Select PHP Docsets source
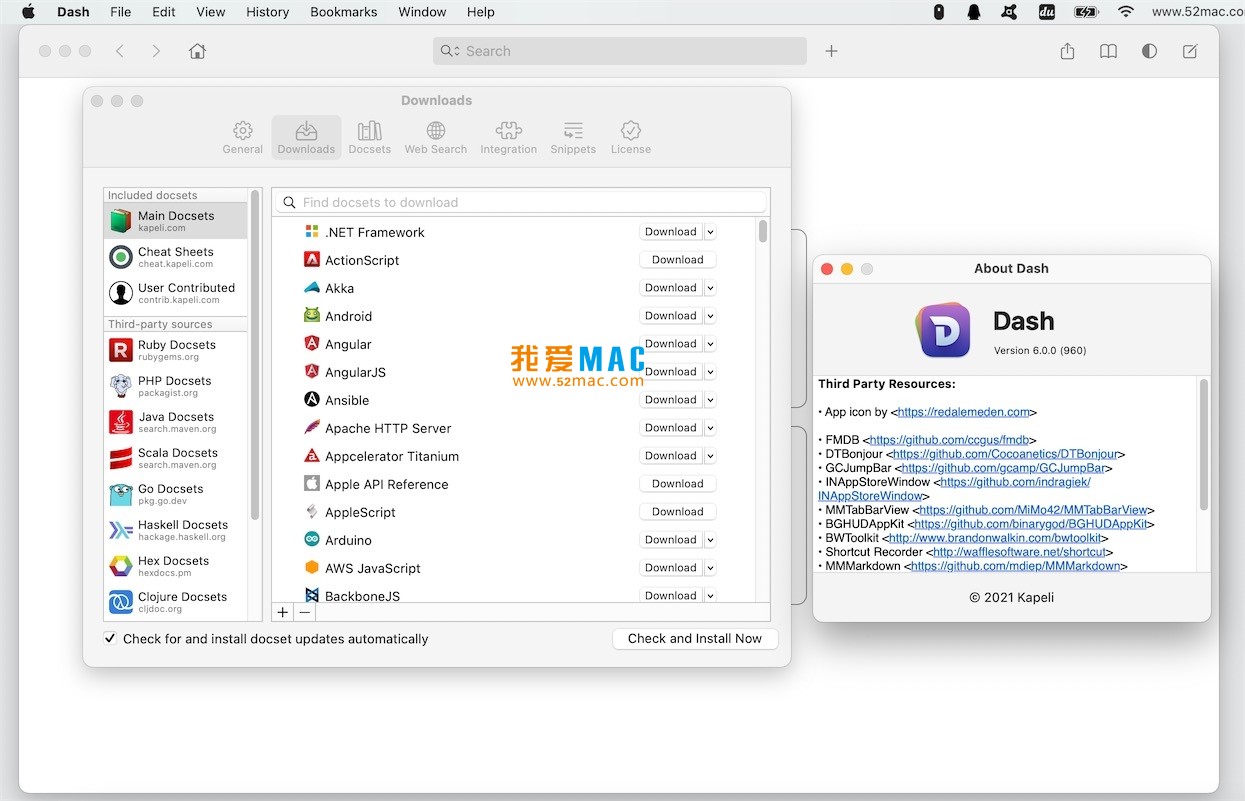Image resolution: width=1245 pixels, height=801 pixels. pos(175,386)
